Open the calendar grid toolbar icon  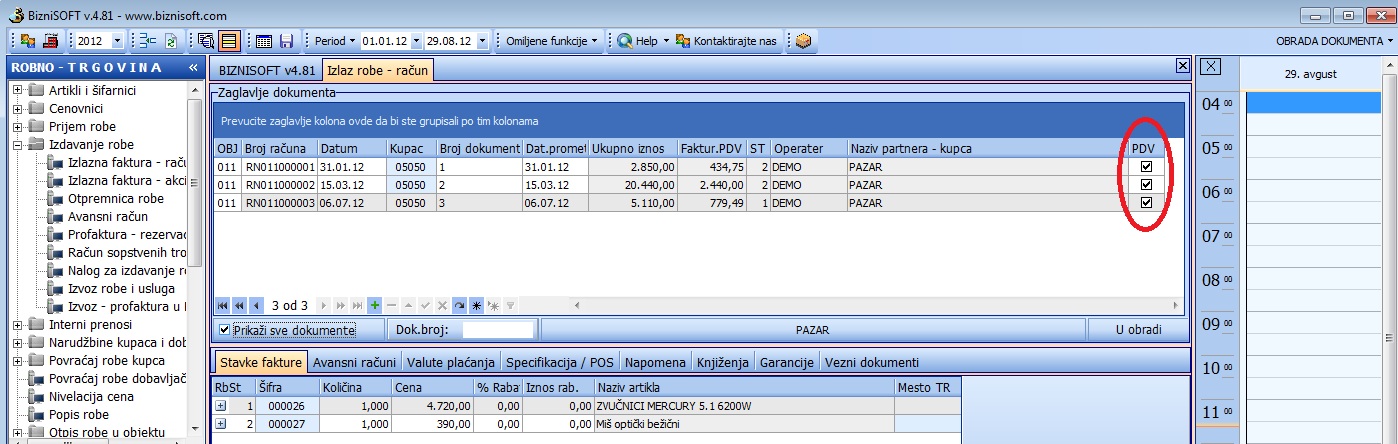[264, 41]
